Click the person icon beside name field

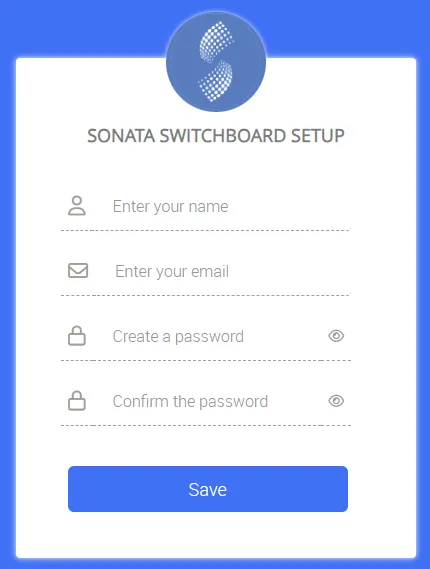[x=77, y=206]
